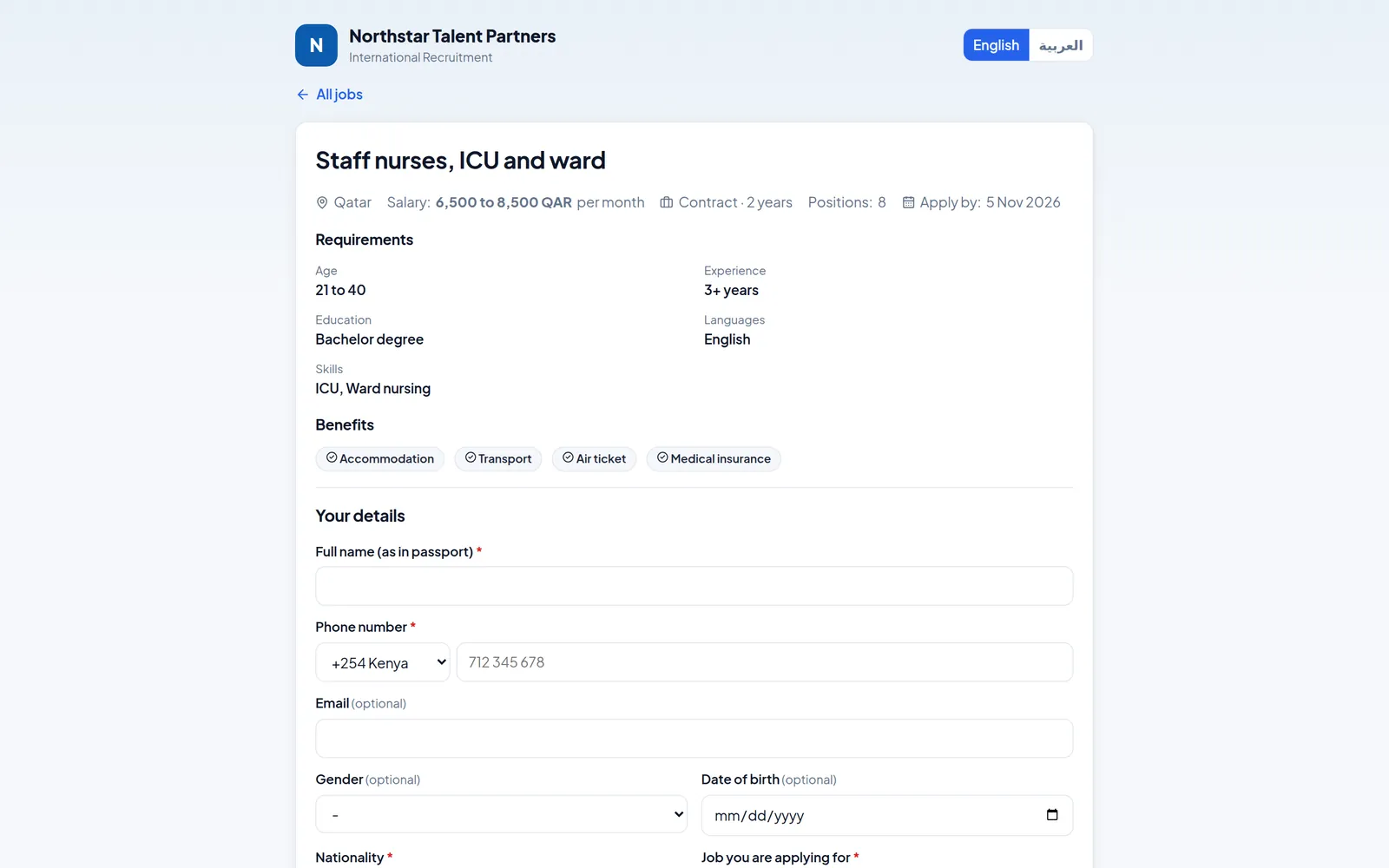Click the check icon on Transport
The height and width of the screenshot is (868, 1389).
pos(471,457)
